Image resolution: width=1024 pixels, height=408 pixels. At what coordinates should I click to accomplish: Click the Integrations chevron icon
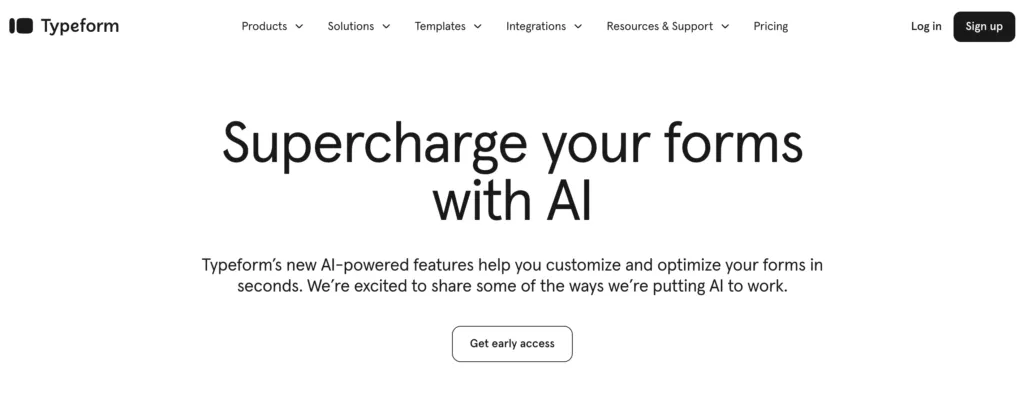pyautogui.click(x=578, y=27)
